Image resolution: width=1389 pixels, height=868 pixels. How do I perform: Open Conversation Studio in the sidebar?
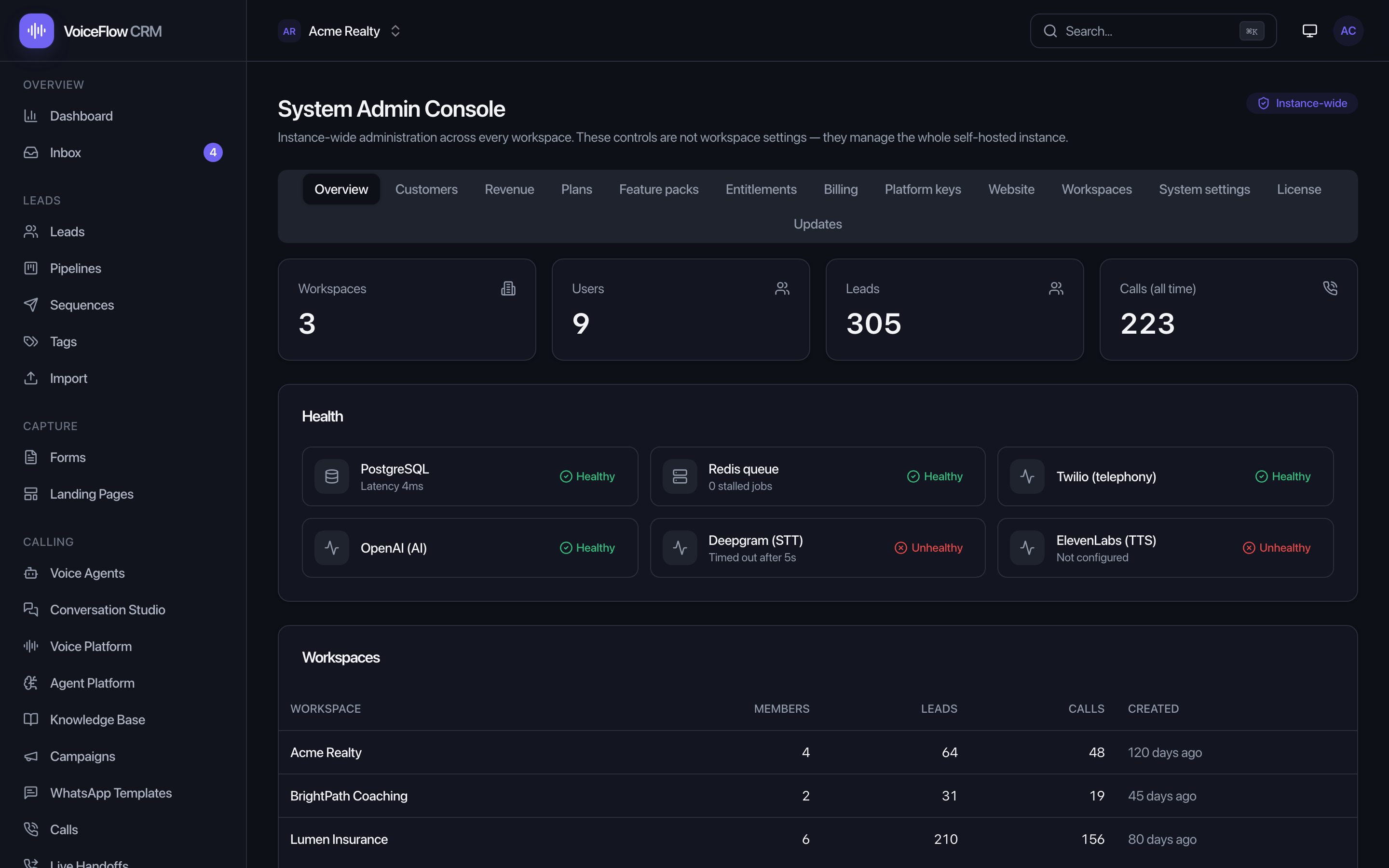click(x=123, y=610)
